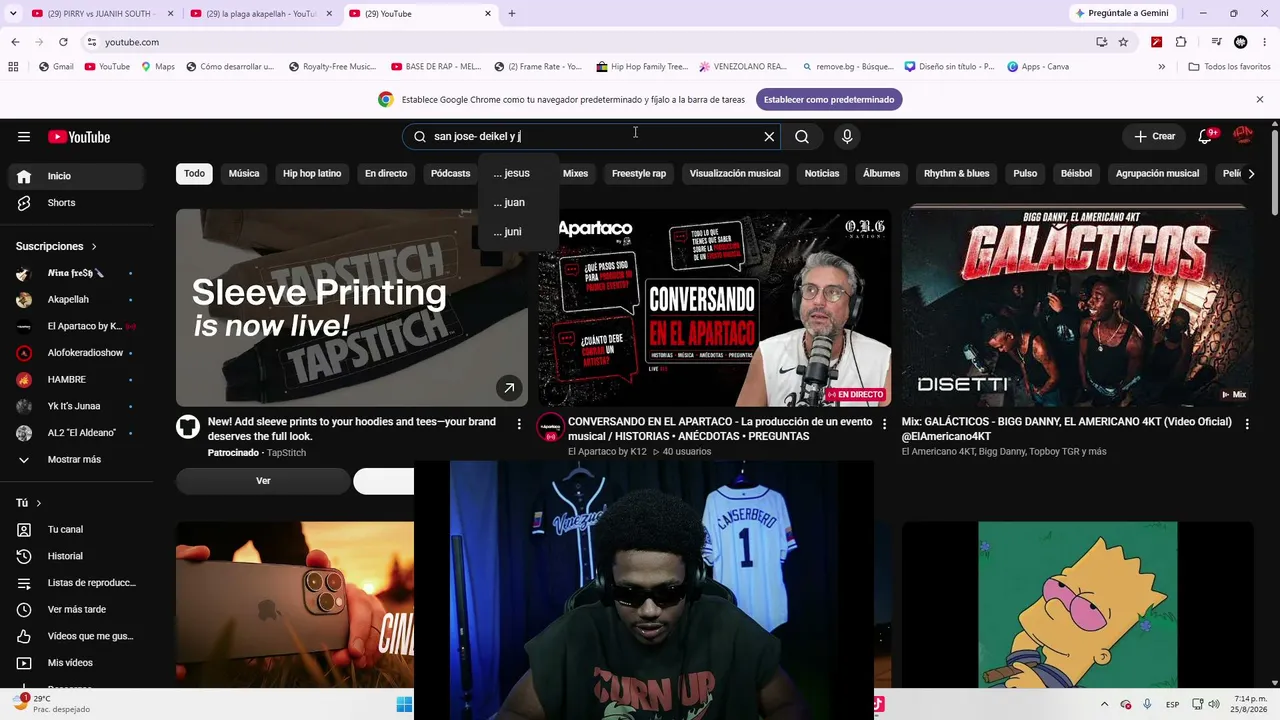Select the Música filter chip
This screenshot has width=1280, height=720.
point(244,174)
